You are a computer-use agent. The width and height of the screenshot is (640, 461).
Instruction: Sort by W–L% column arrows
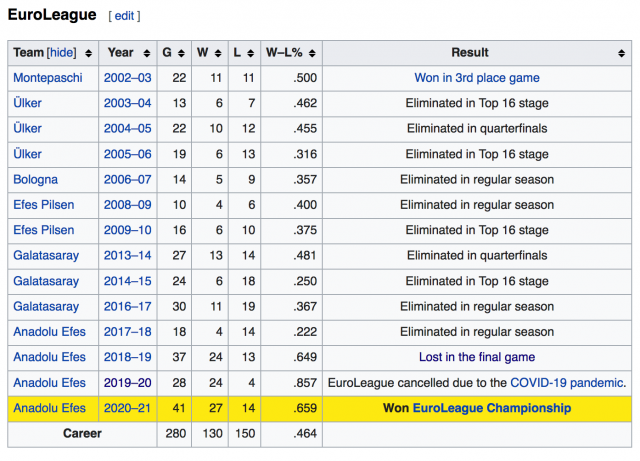[312, 53]
